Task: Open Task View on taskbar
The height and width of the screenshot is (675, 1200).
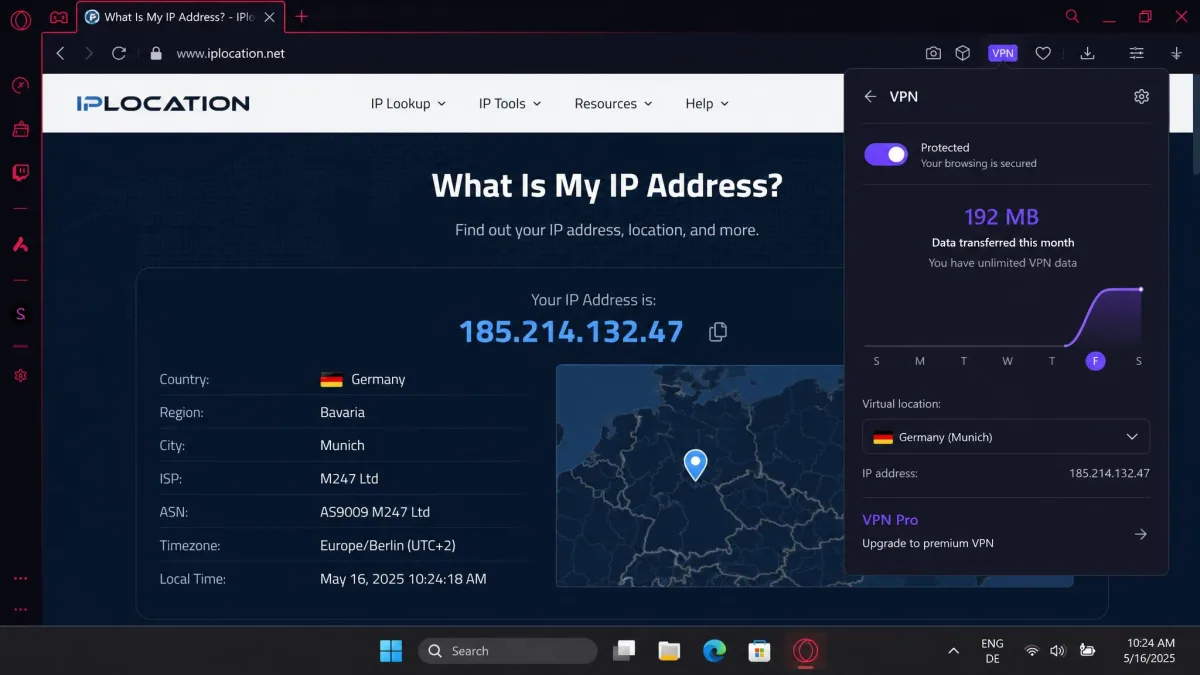Action: click(625, 651)
